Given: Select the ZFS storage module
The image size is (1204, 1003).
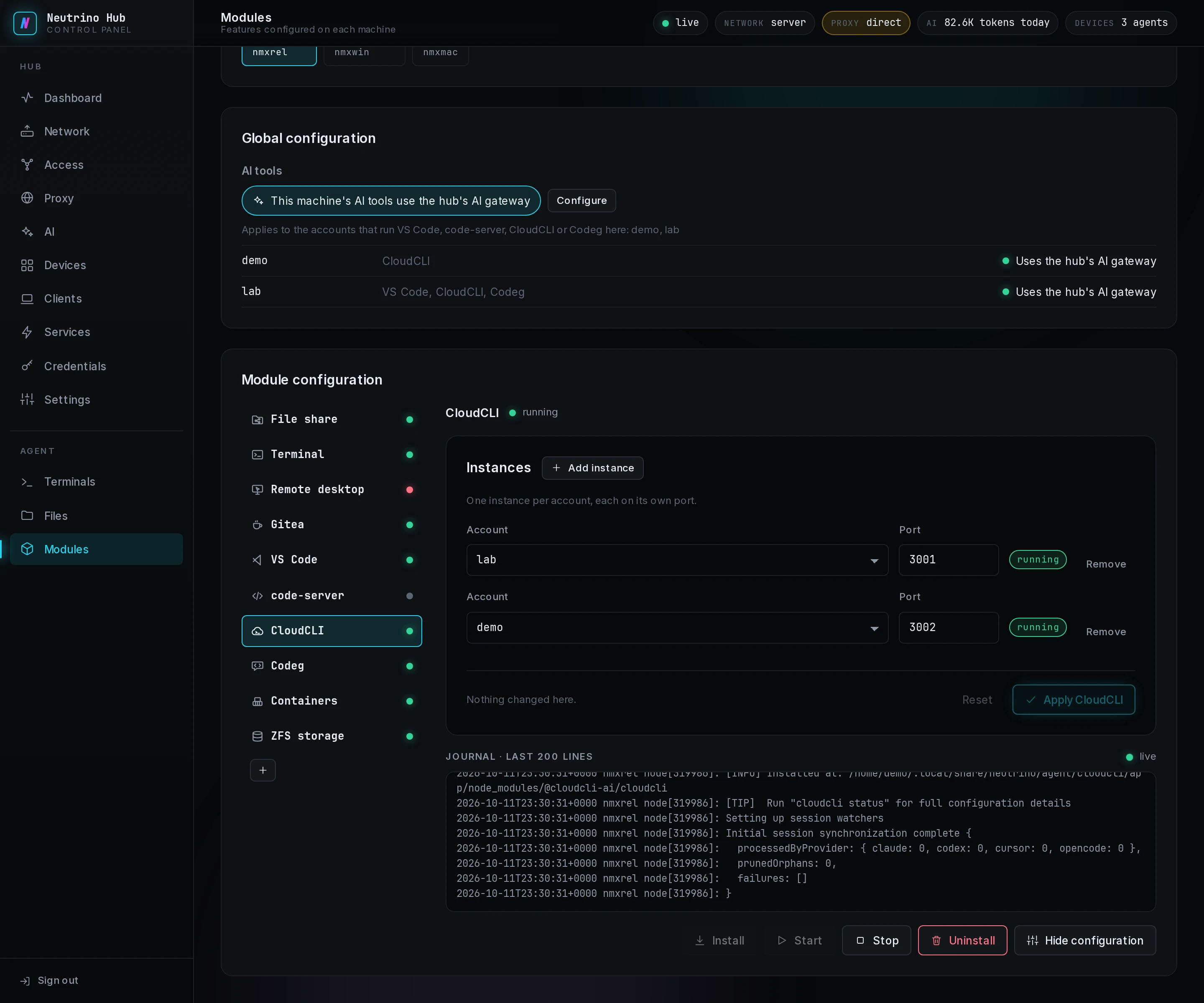Looking at the screenshot, I should tap(332, 736).
